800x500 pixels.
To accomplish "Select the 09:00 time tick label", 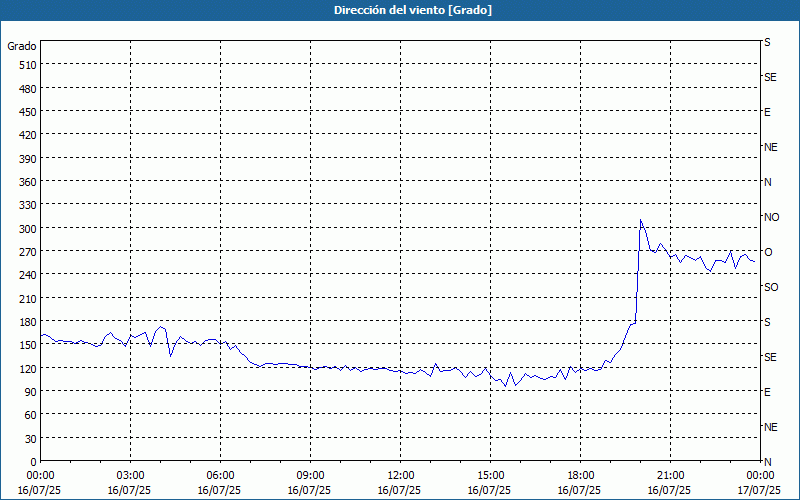I will (x=310, y=475).
